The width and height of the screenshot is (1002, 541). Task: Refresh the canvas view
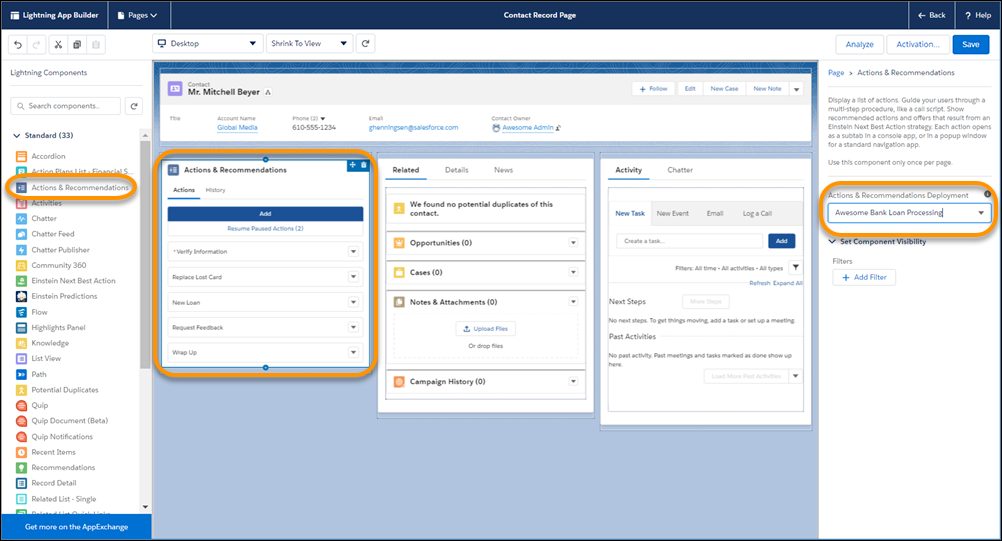pos(367,44)
